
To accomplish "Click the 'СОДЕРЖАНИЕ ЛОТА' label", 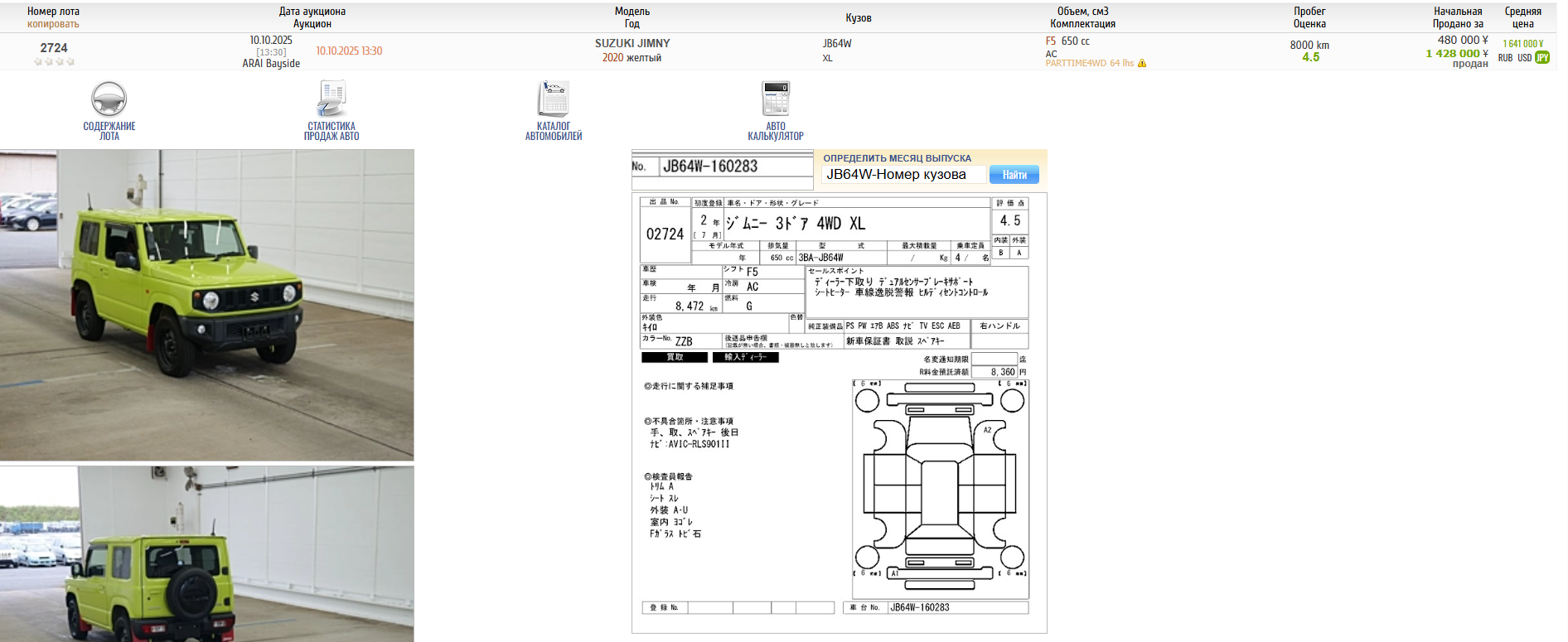I will click(109, 131).
